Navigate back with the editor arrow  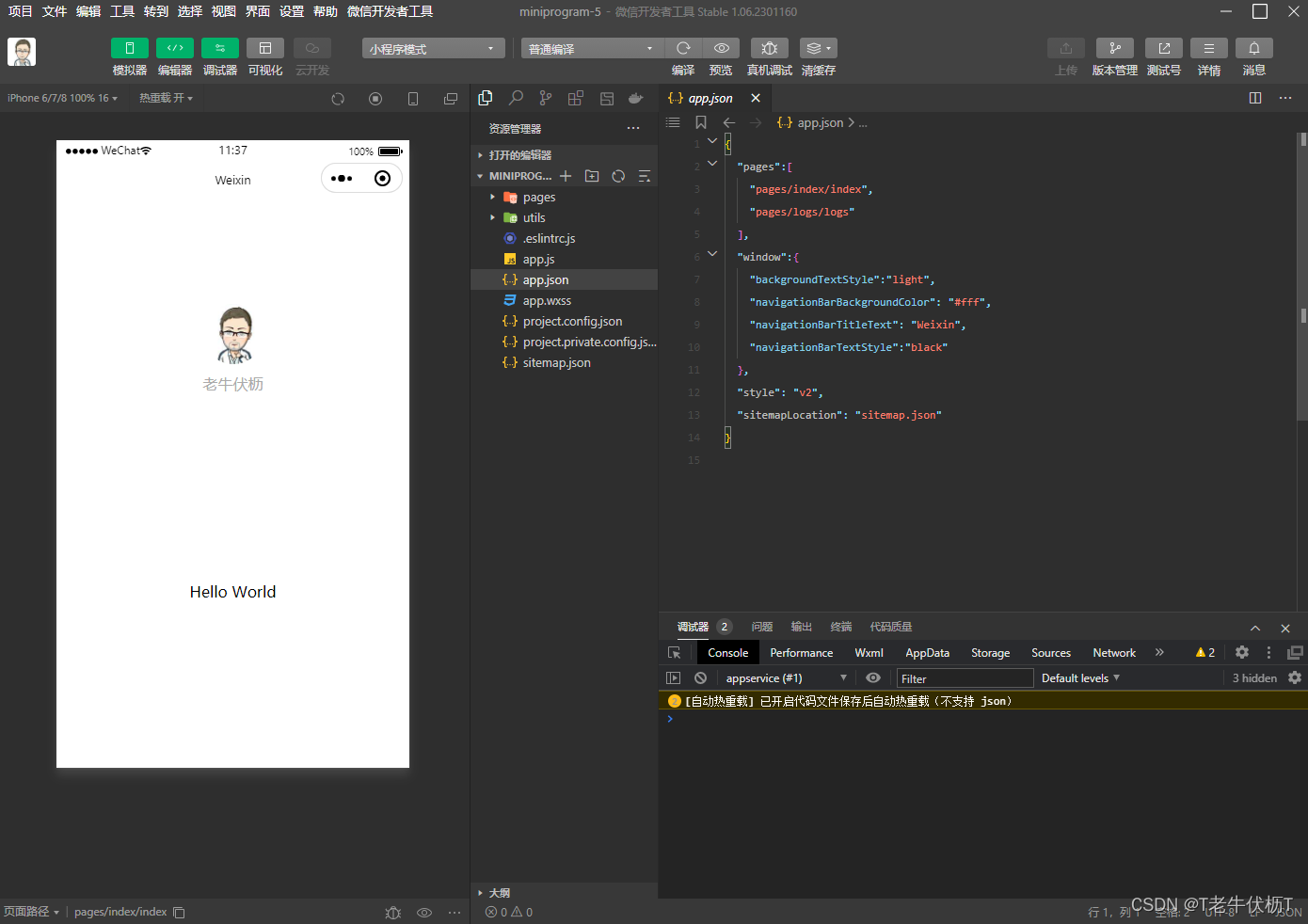(x=729, y=122)
